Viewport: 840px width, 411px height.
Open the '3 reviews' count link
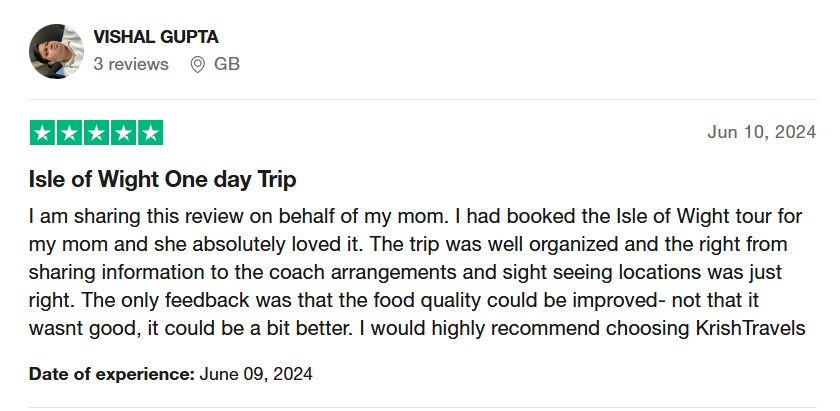131,64
